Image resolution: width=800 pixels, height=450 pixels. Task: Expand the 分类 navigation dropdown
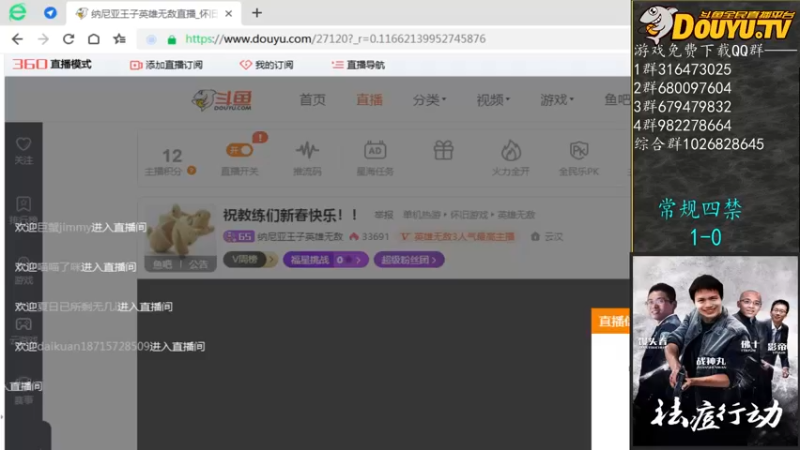[429, 100]
